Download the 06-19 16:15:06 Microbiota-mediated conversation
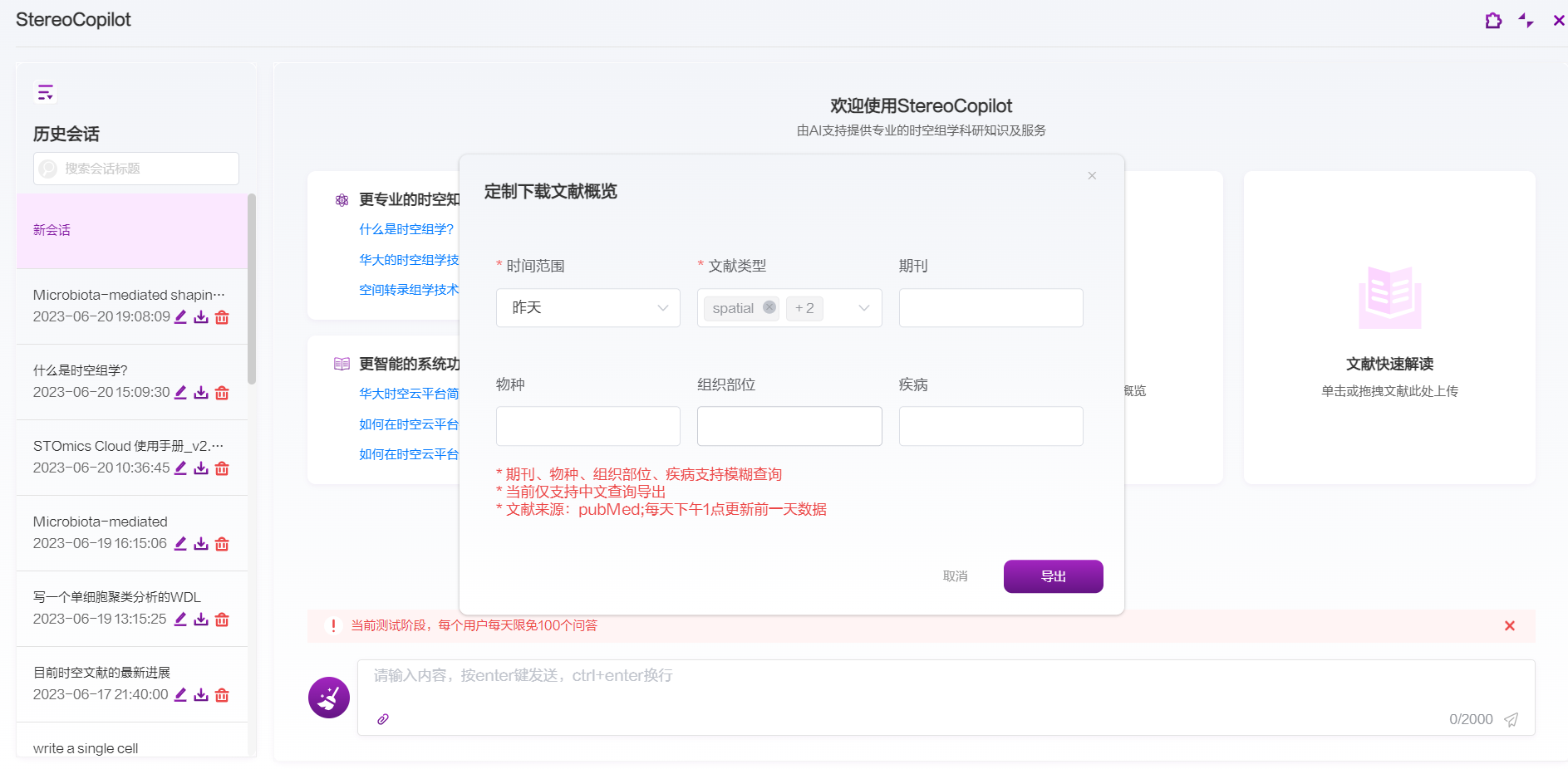The width and height of the screenshot is (1568, 769). click(201, 544)
